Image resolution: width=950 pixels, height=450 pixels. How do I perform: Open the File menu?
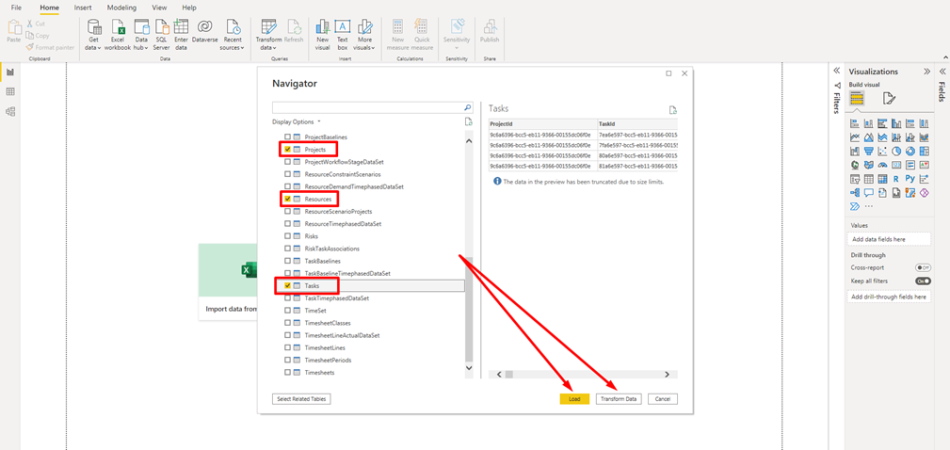(x=16, y=8)
